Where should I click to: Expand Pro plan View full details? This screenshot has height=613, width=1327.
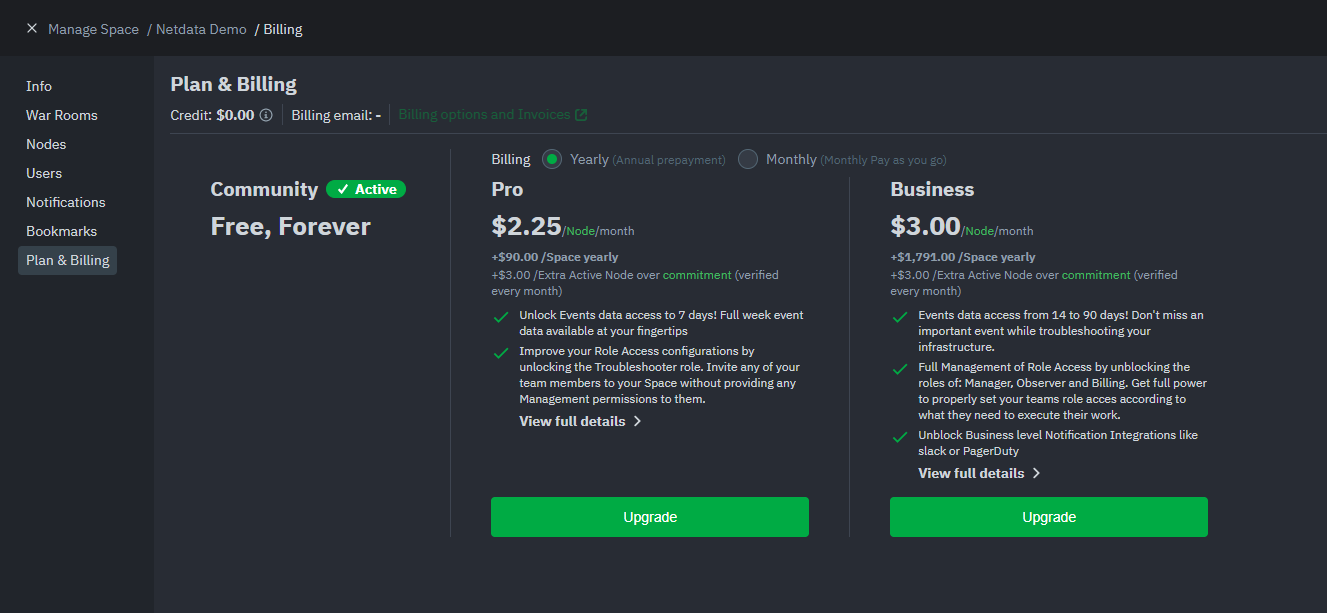click(580, 421)
